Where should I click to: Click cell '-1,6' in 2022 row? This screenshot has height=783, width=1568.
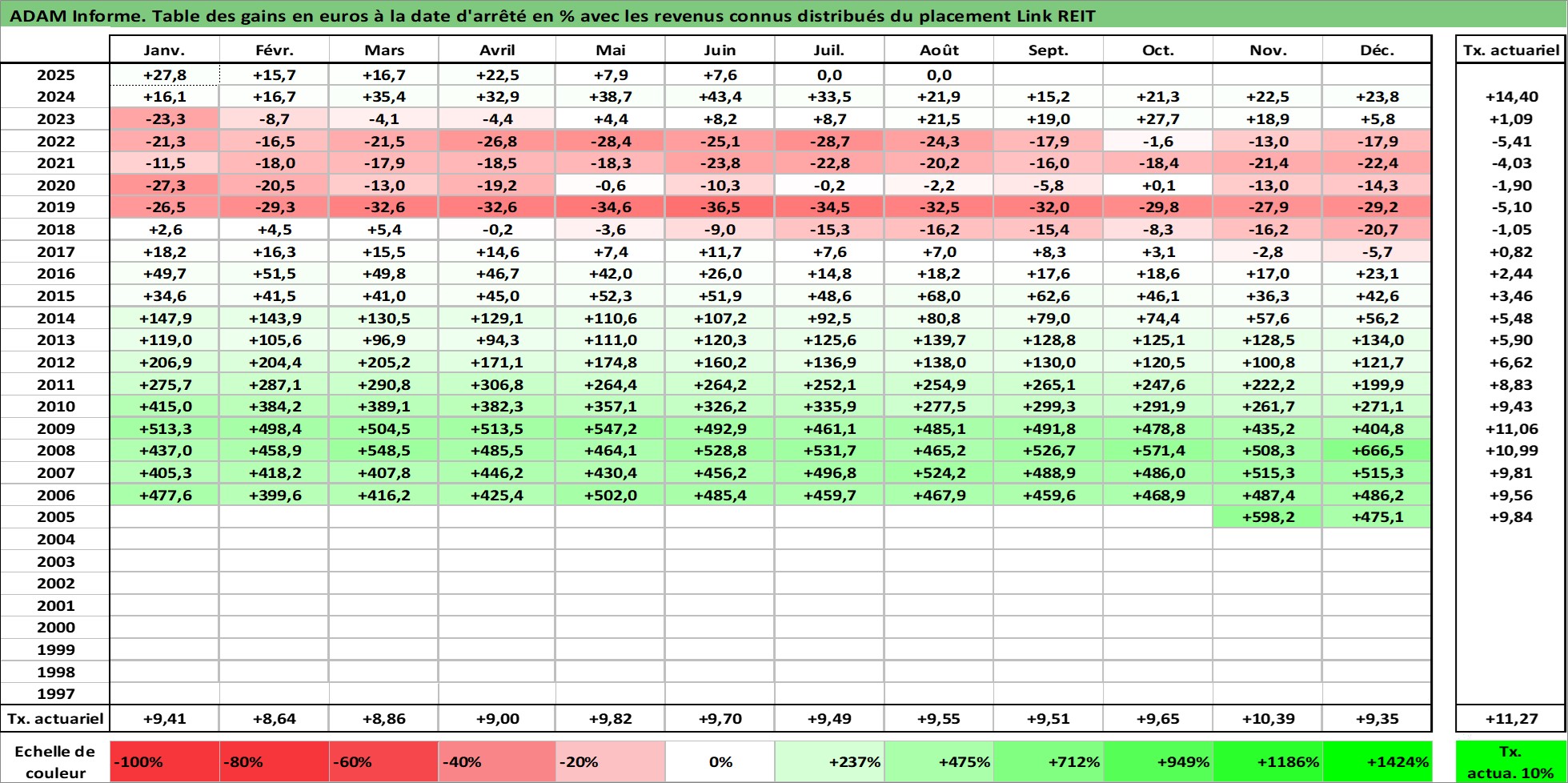pyautogui.click(x=1157, y=141)
